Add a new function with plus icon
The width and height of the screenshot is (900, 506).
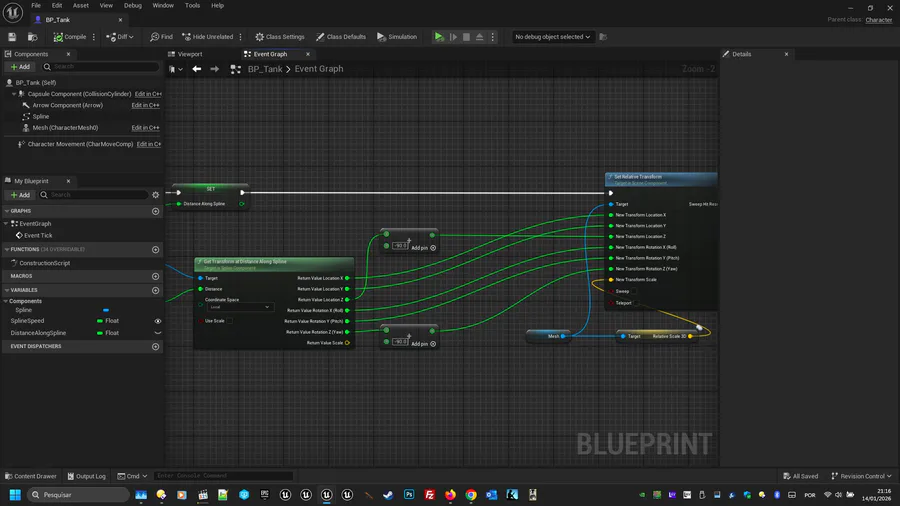click(156, 250)
